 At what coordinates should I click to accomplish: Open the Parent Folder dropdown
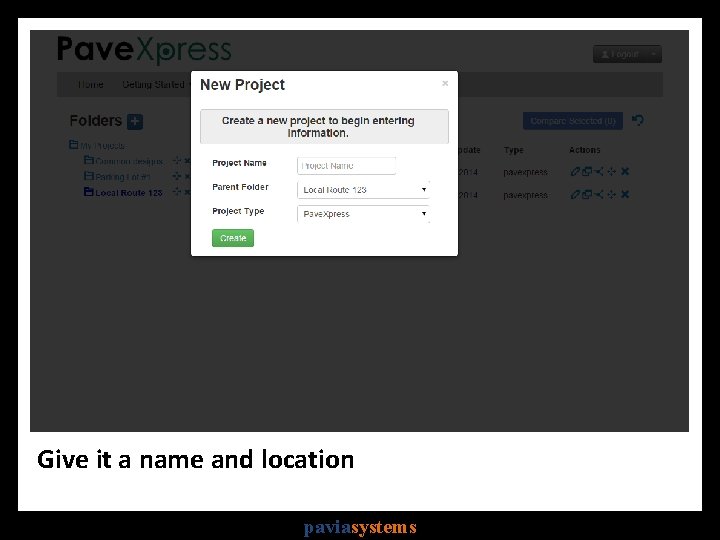tap(363, 190)
